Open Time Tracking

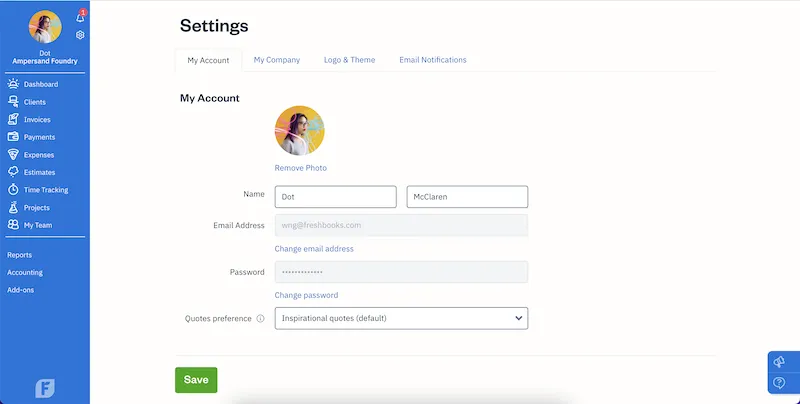point(46,190)
